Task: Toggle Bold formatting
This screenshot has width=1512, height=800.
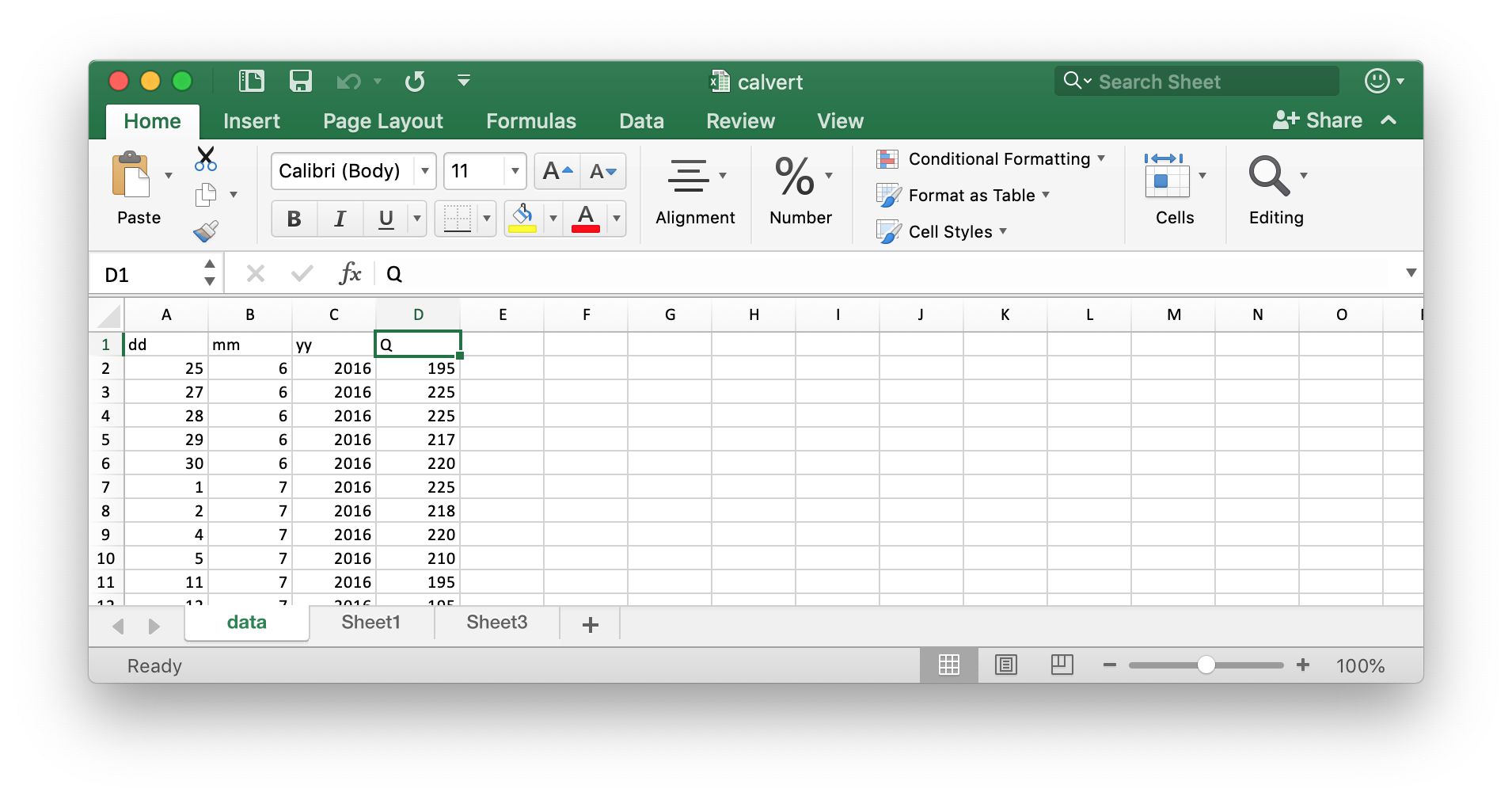Action: (x=294, y=219)
